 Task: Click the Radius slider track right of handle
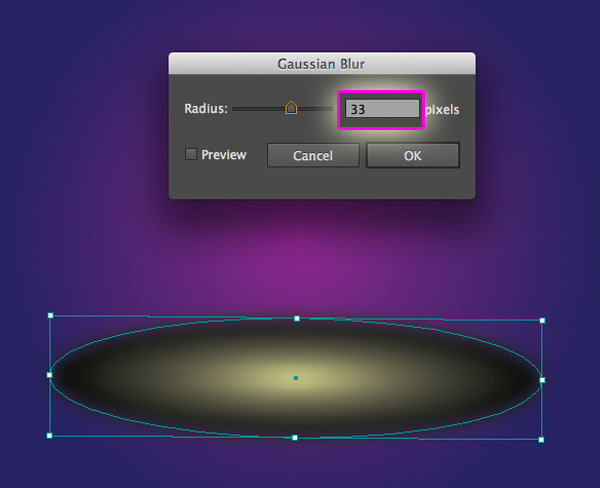(314, 109)
